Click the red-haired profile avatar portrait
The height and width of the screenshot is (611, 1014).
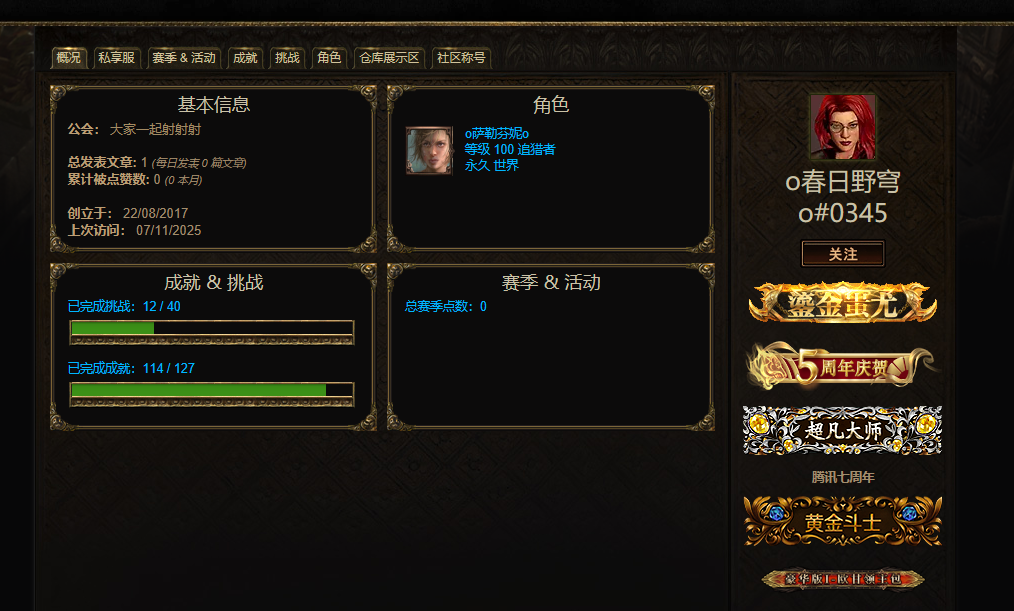pos(843,126)
